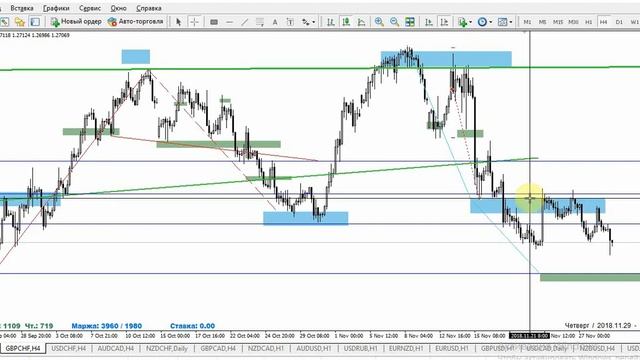Select the M15 timeframe
Screen dimensions: 640x360
pyautogui.click(x=558, y=22)
